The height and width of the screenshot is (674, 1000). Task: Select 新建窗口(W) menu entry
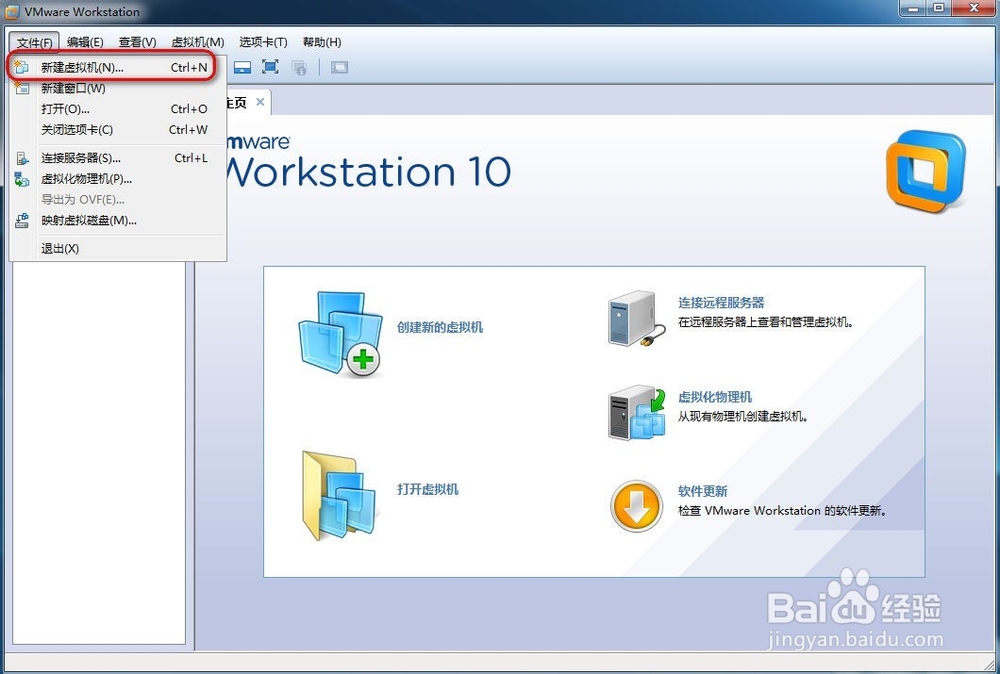click(x=117, y=88)
